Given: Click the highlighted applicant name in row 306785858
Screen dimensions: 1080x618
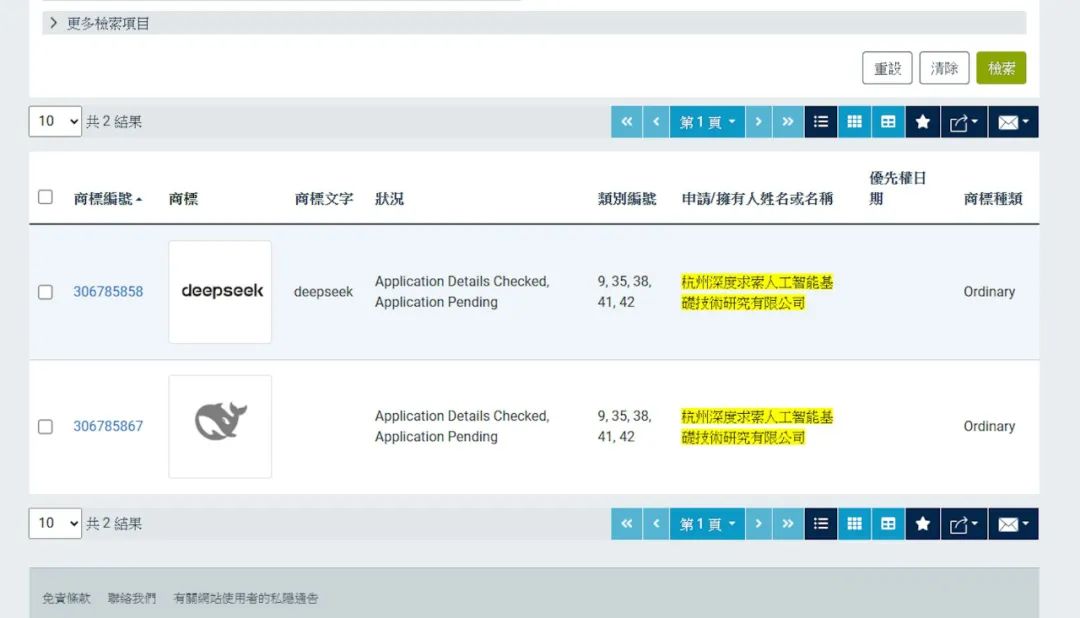Looking at the screenshot, I should coord(757,292).
